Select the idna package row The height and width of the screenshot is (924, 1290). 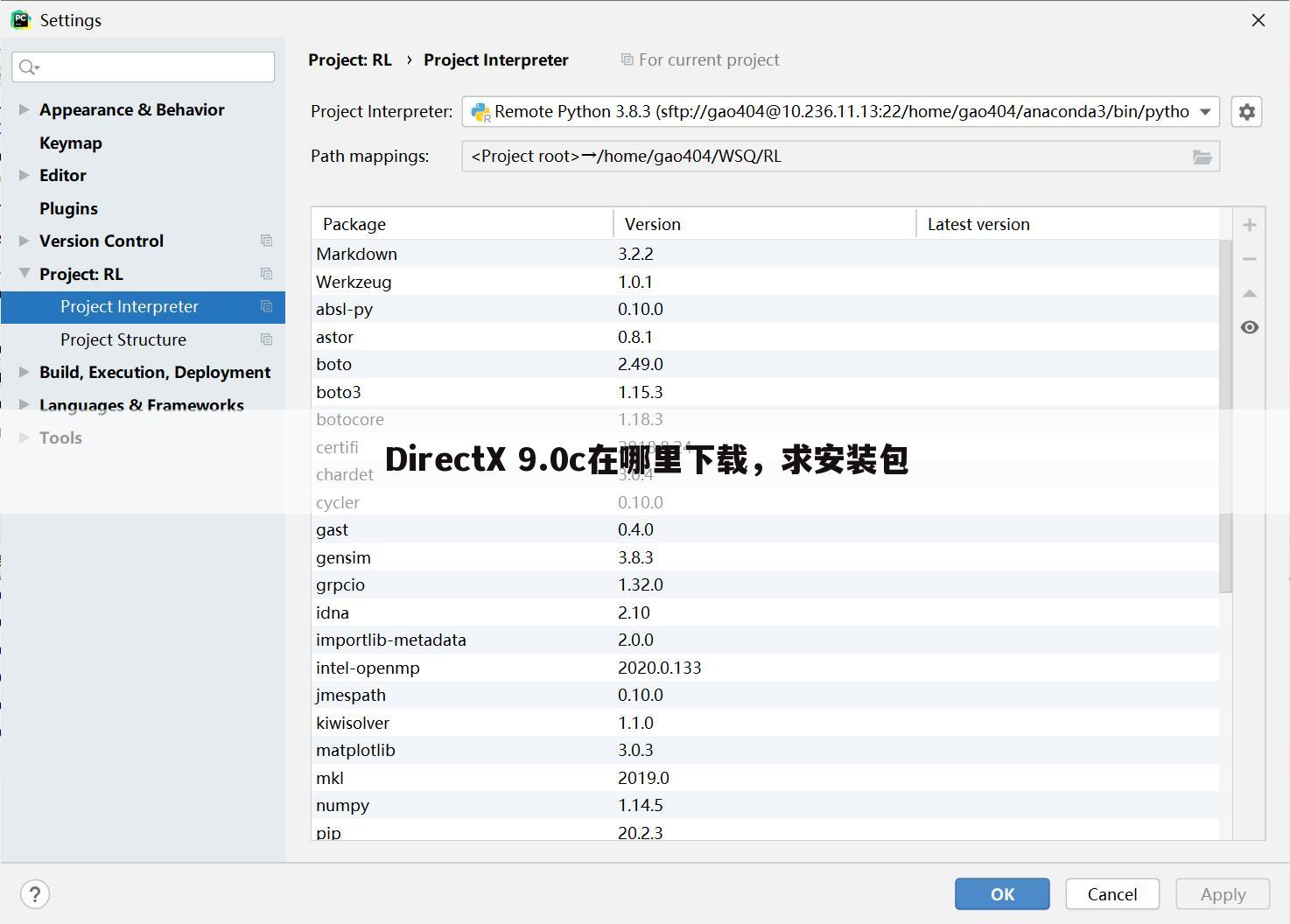coord(765,612)
